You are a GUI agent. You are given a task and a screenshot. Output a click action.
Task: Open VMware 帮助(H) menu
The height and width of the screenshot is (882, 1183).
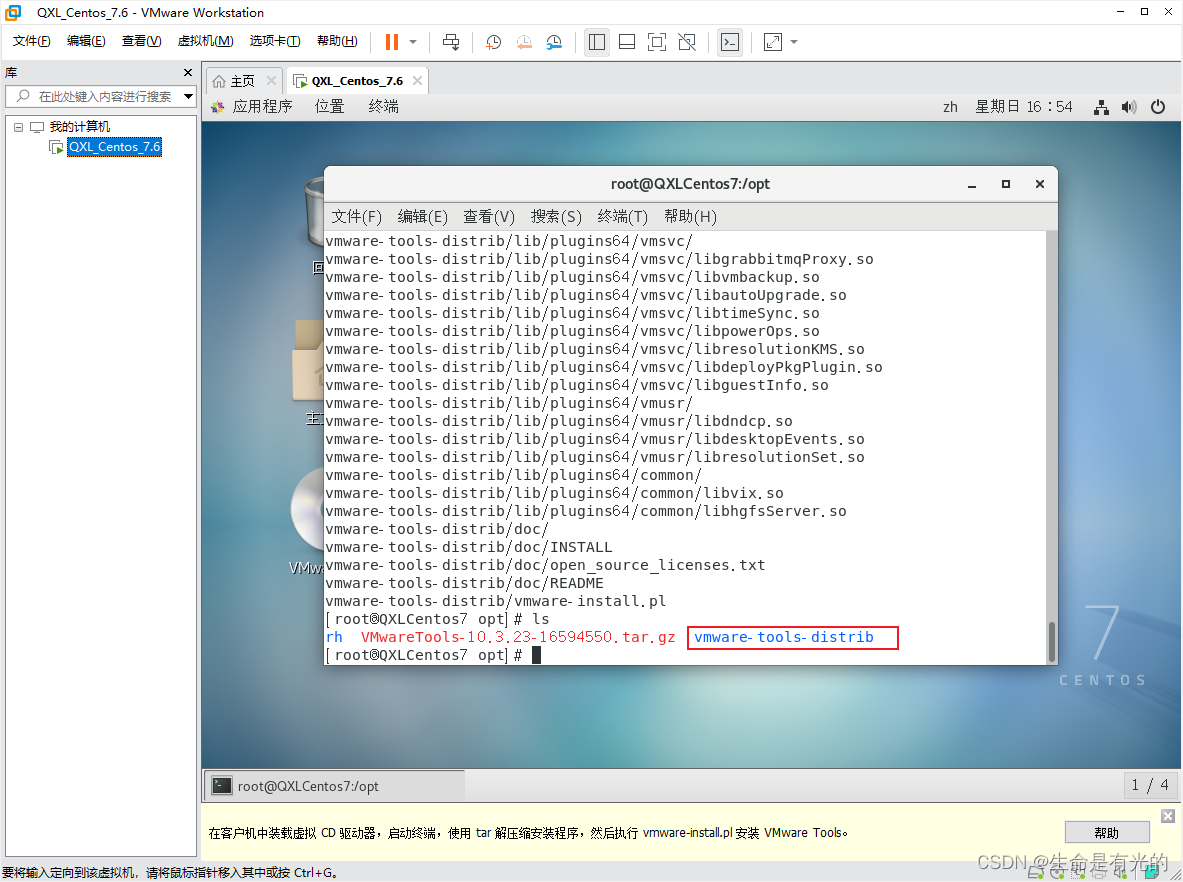337,41
